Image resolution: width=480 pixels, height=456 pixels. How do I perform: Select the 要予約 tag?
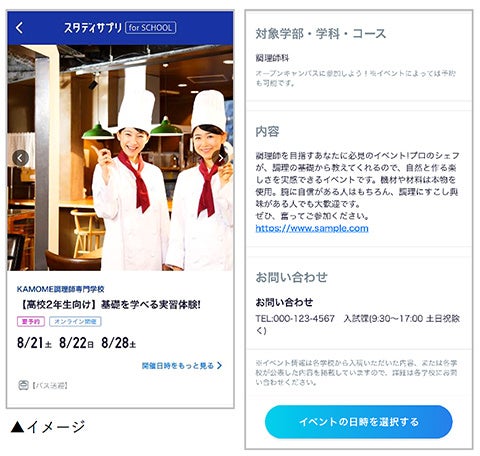pyautogui.click(x=31, y=322)
